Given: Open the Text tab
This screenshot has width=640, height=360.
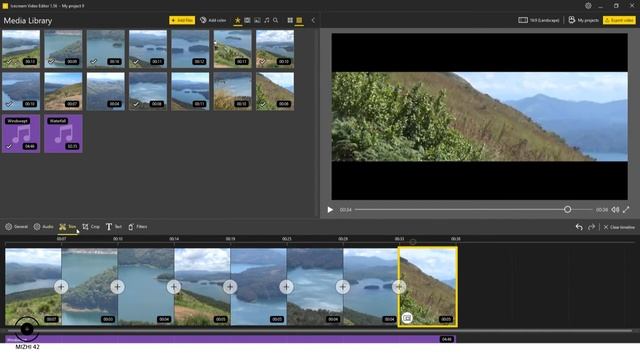Looking at the screenshot, I should click(114, 227).
